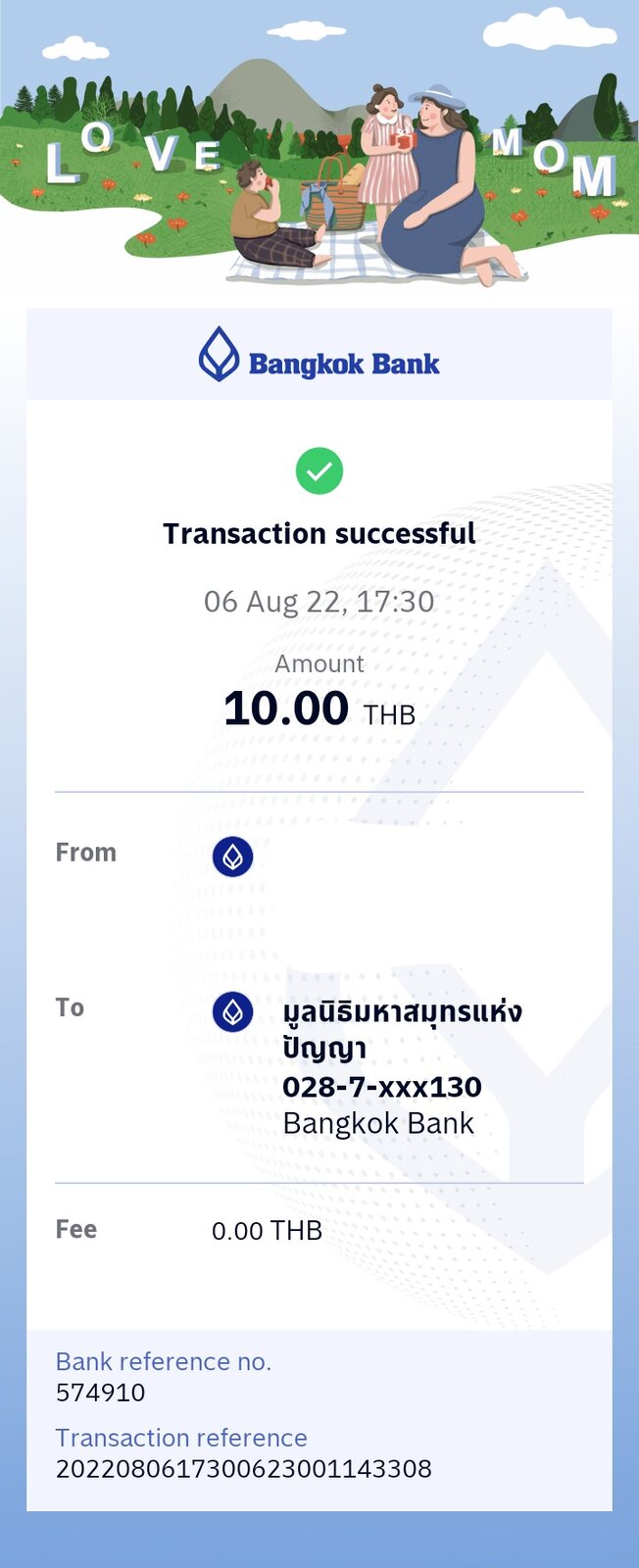Tap the 10.00 amount value
Viewport: 639px width, 1568px height.
pyautogui.click(x=286, y=708)
